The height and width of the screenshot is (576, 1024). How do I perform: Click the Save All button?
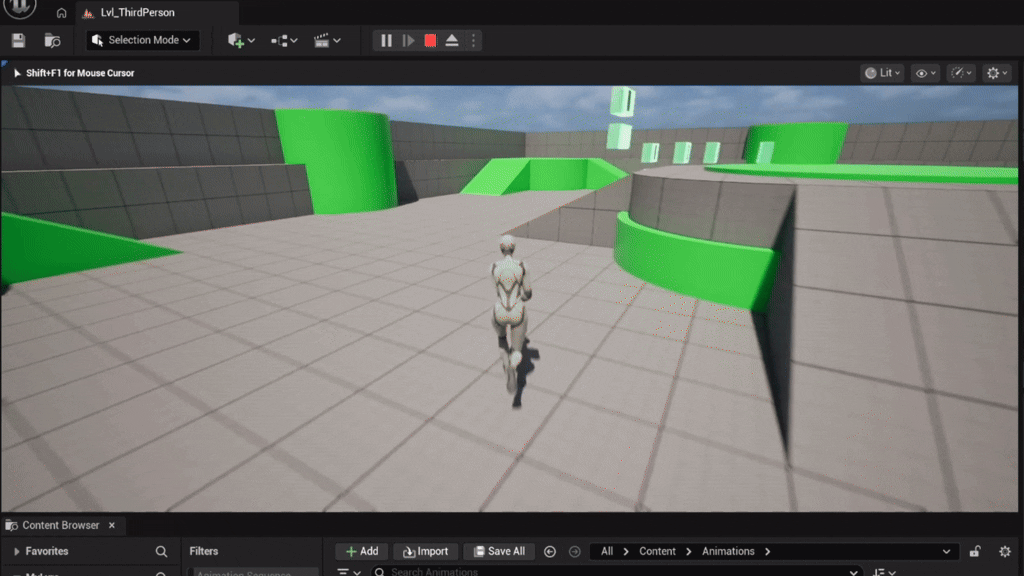coord(498,551)
